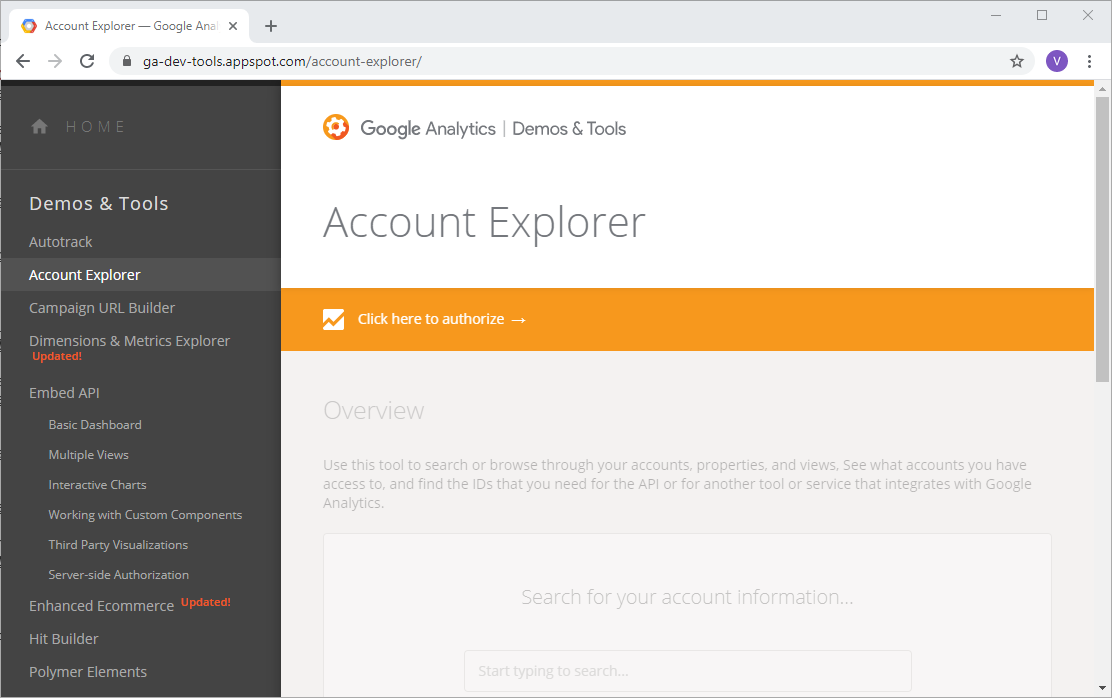The width and height of the screenshot is (1112, 698).
Task: Click the authorize chart icon
Action: [x=333, y=320]
